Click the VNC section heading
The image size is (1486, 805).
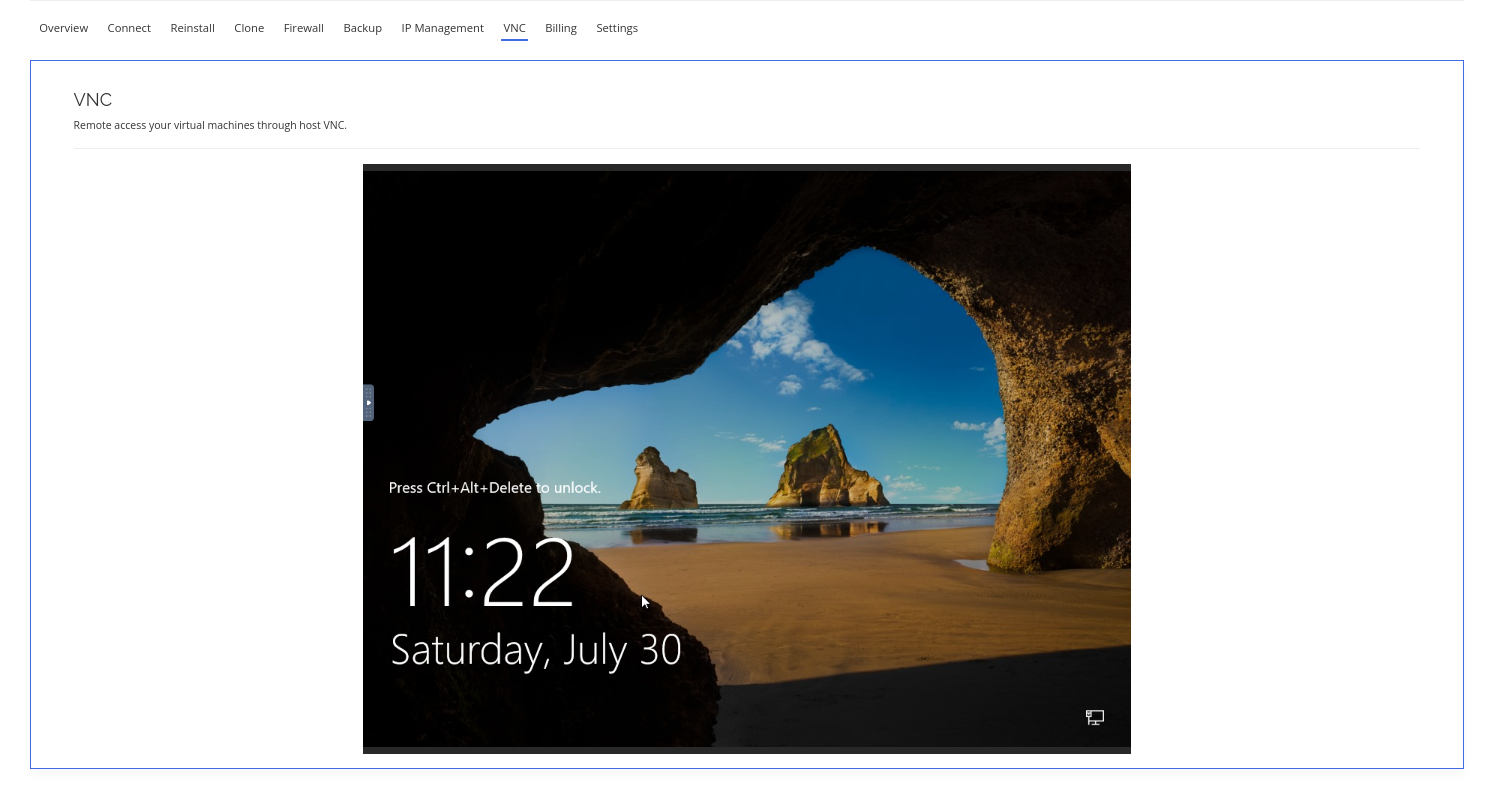pos(93,100)
